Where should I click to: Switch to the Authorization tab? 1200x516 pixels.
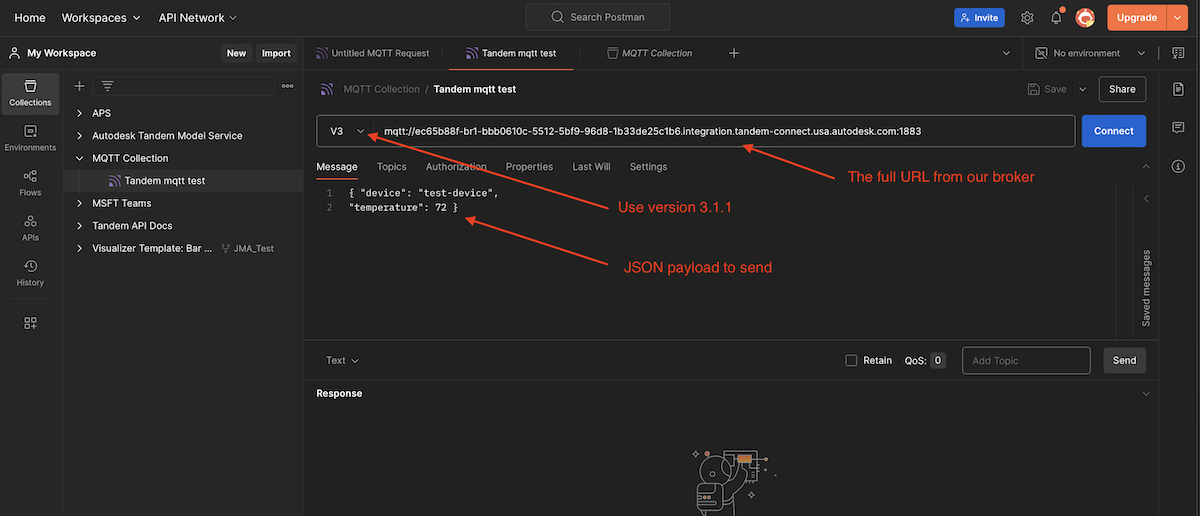456,167
